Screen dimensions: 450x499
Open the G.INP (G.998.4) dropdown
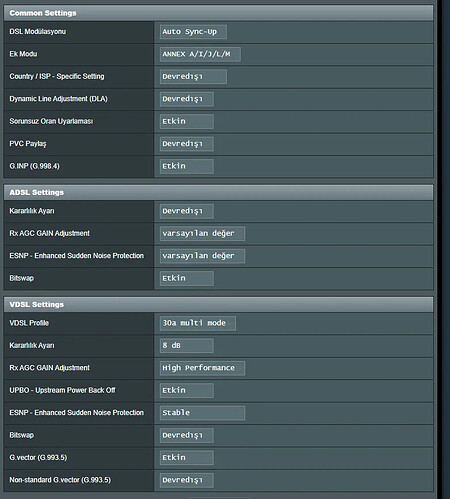pyautogui.click(x=187, y=166)
